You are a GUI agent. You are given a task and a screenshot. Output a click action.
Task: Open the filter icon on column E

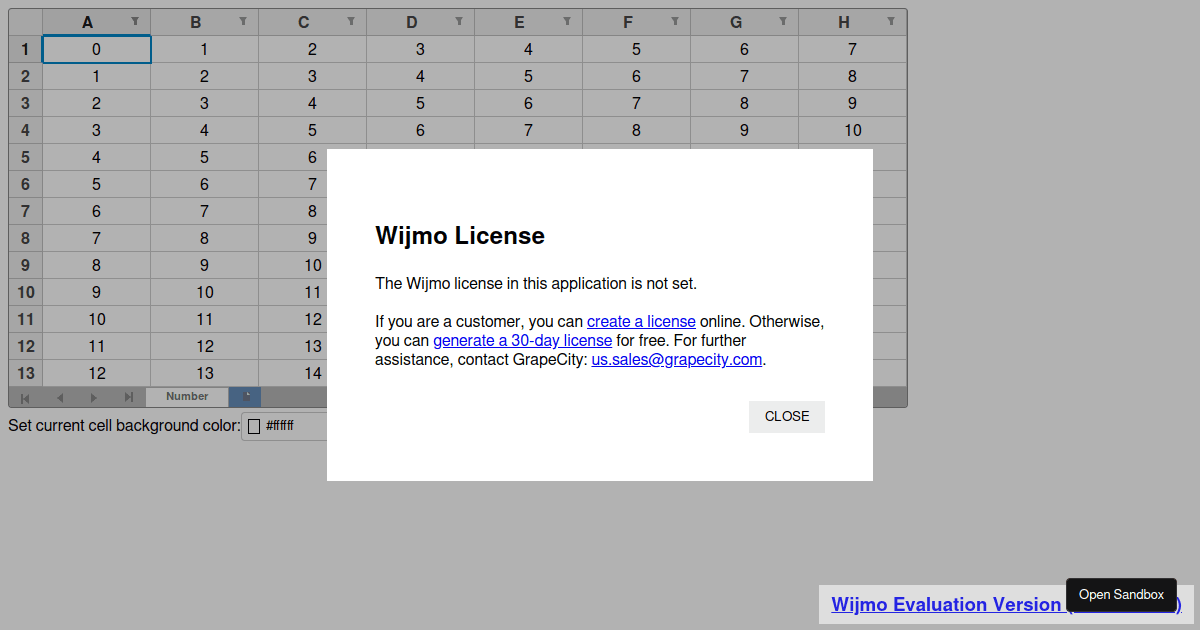[x=567, y=22]
